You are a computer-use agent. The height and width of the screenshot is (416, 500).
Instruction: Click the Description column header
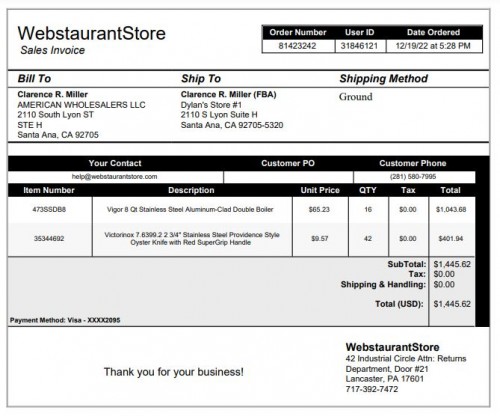click(191, 190)
